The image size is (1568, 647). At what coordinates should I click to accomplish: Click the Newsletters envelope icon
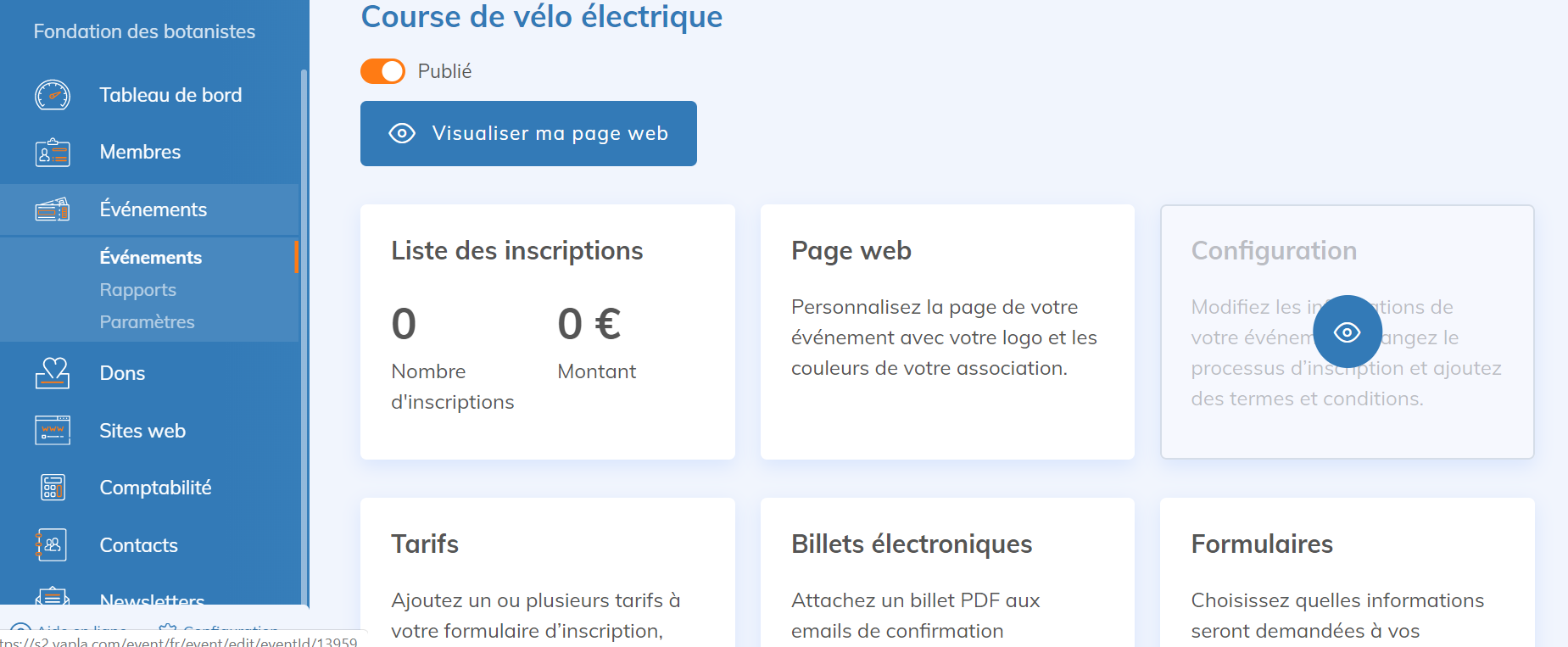pos(53,597)
